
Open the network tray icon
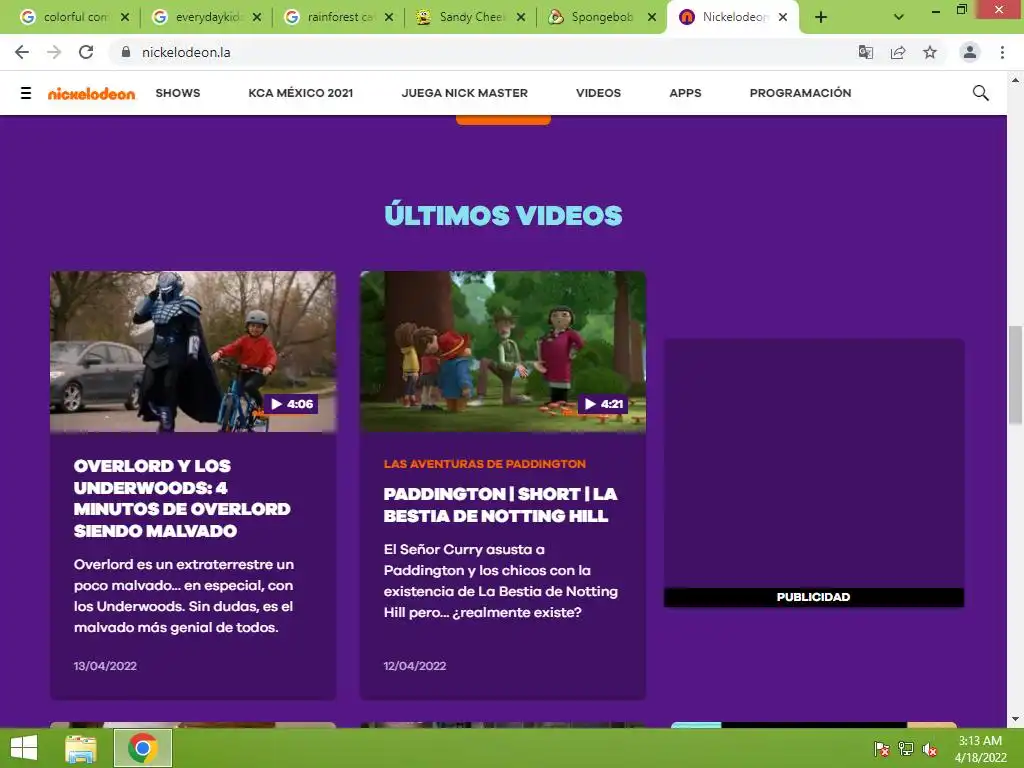906,749
